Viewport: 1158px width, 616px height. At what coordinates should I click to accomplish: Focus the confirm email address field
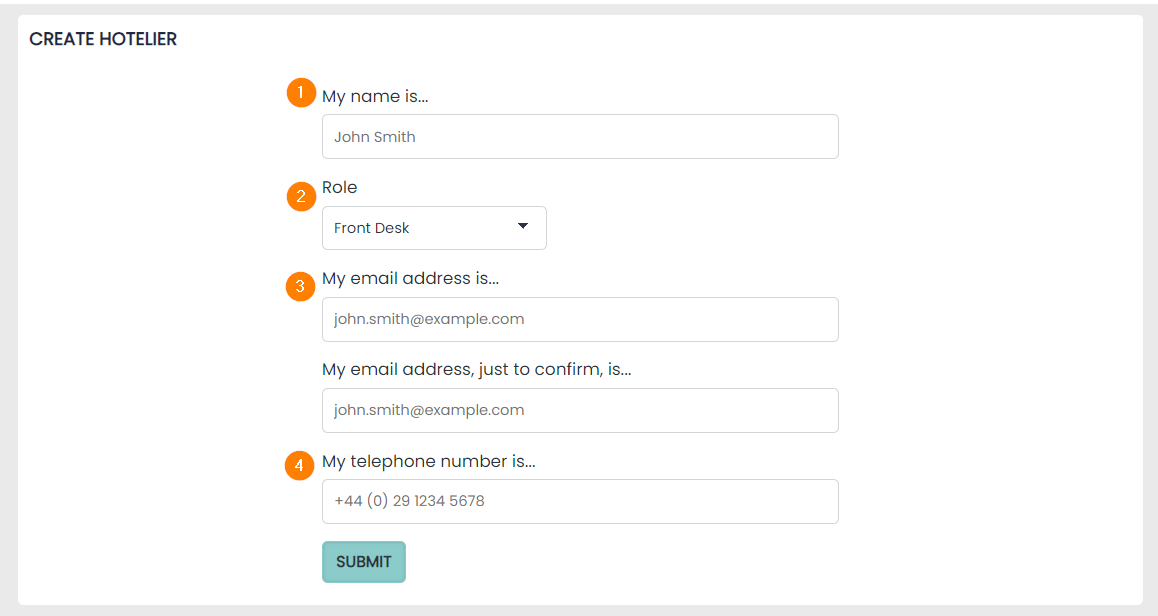click(580, 410)
